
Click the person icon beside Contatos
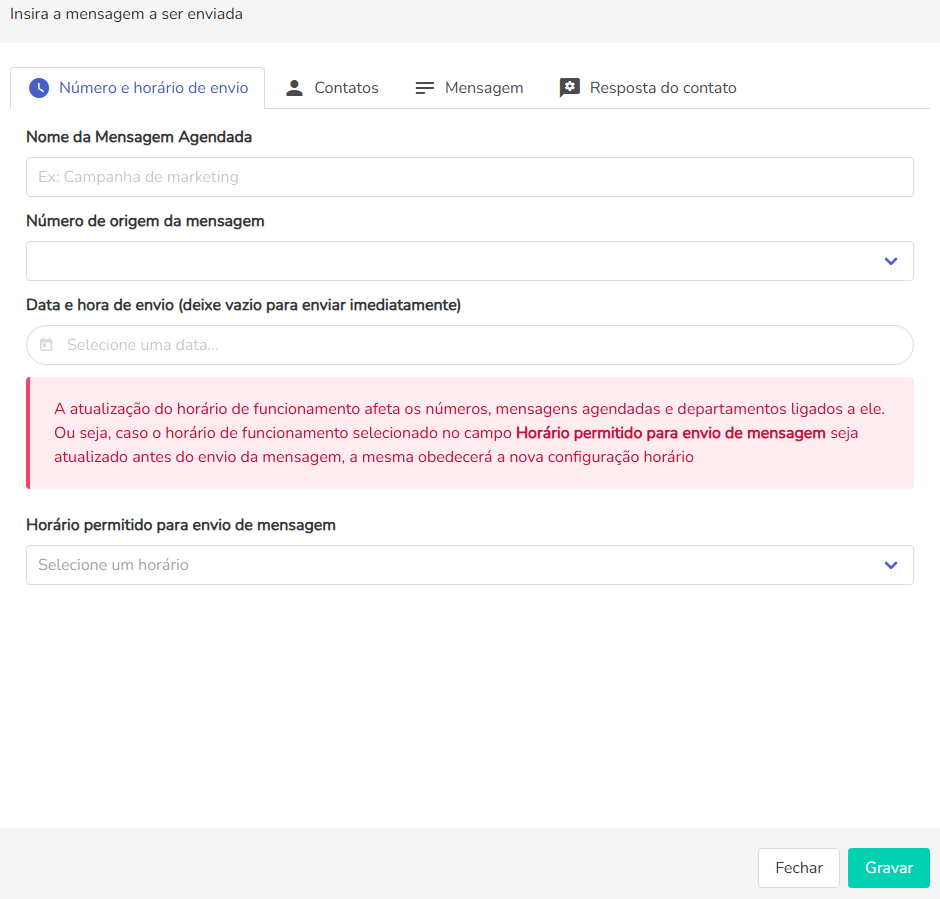[294, 88]
